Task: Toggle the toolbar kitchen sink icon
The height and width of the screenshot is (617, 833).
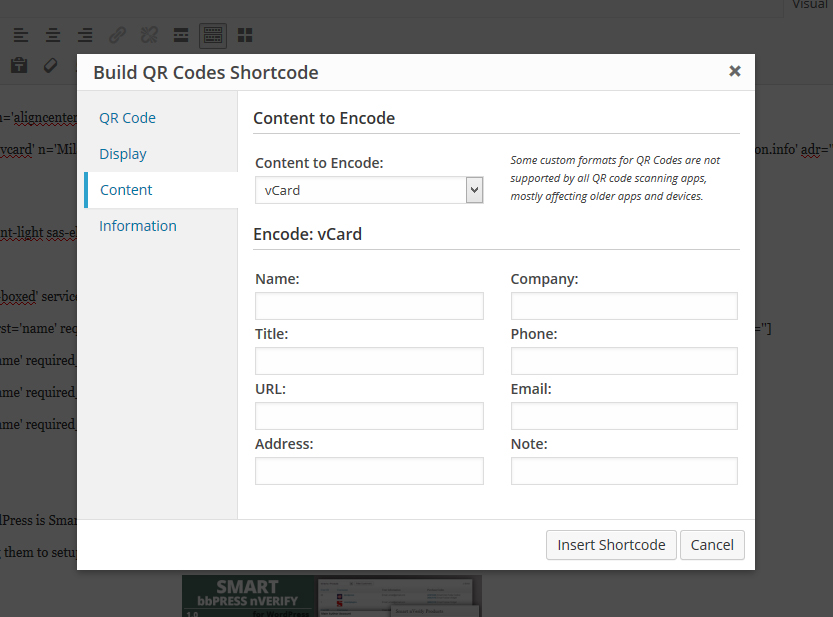Action: pyautogui.click(x=213, y=36)
